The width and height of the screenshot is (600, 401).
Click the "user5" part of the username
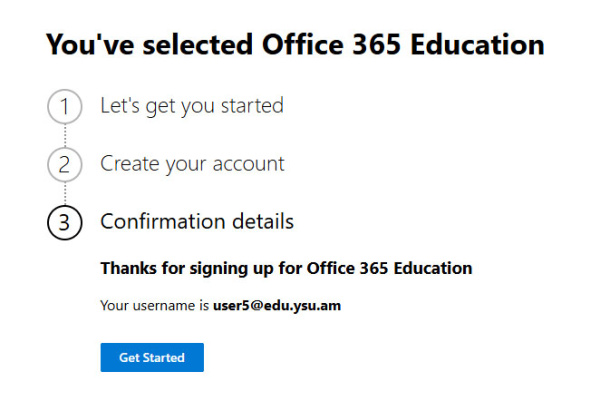click(230, 306)
